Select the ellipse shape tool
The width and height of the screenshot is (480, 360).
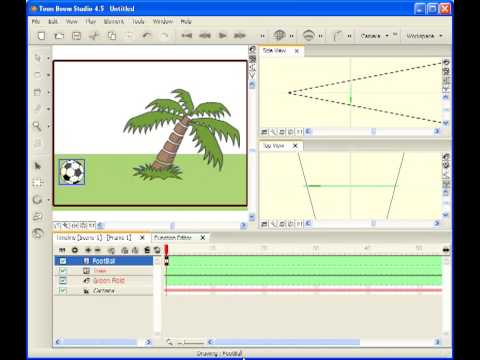click(x=37, y=75)
